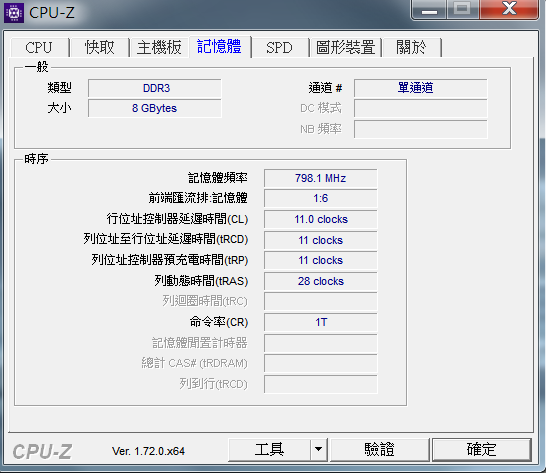Click the 列位址控制器預充電時間(tRP) label
Viewport: 546px width, 473px height.
coord(170,260)
